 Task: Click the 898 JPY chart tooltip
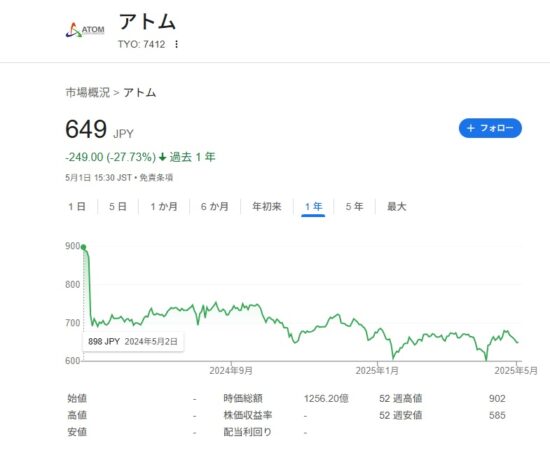pyautogui.click(x=133, y=341)
